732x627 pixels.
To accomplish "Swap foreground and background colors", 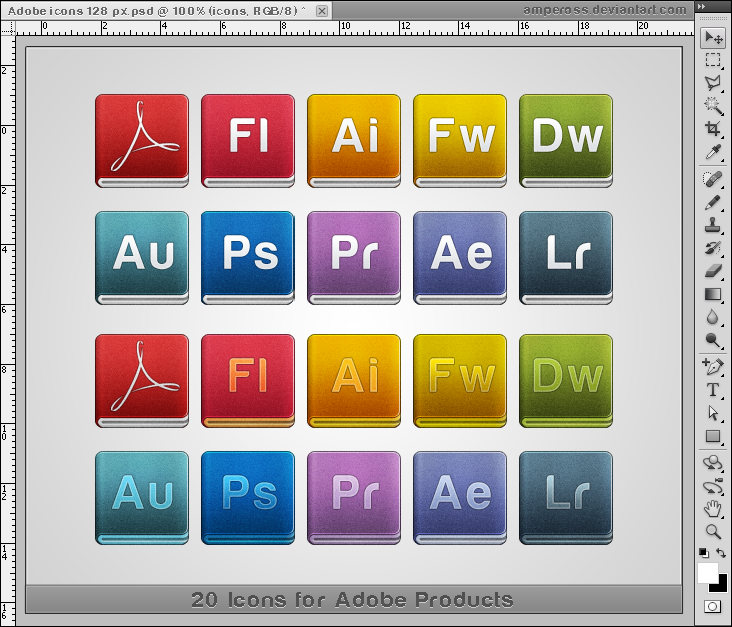I will (x=721, y=553).
